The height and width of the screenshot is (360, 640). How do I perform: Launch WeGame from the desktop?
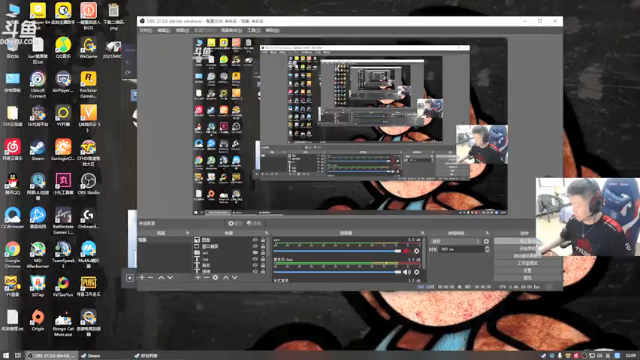88,48
